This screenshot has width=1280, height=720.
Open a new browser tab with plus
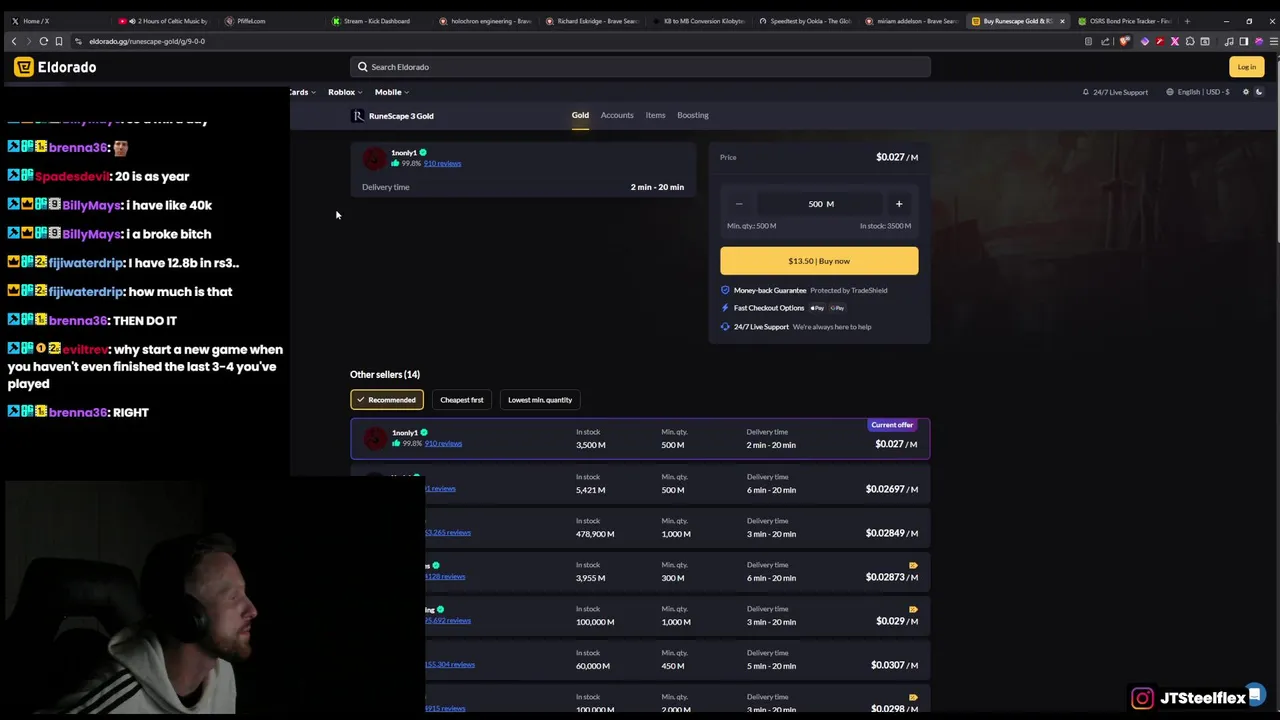(x=1187, y=21)
